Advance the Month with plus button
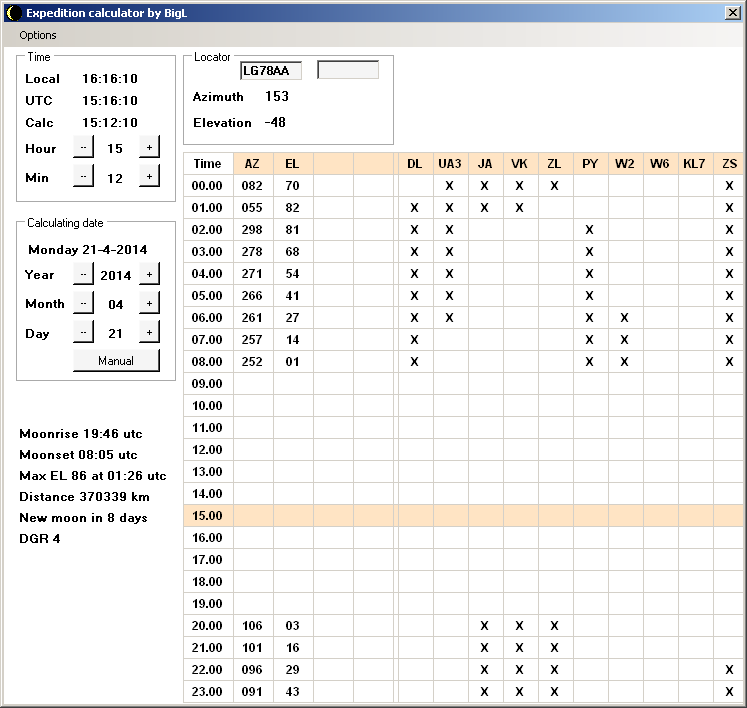747x708 pixels. [x=149, y=304]
